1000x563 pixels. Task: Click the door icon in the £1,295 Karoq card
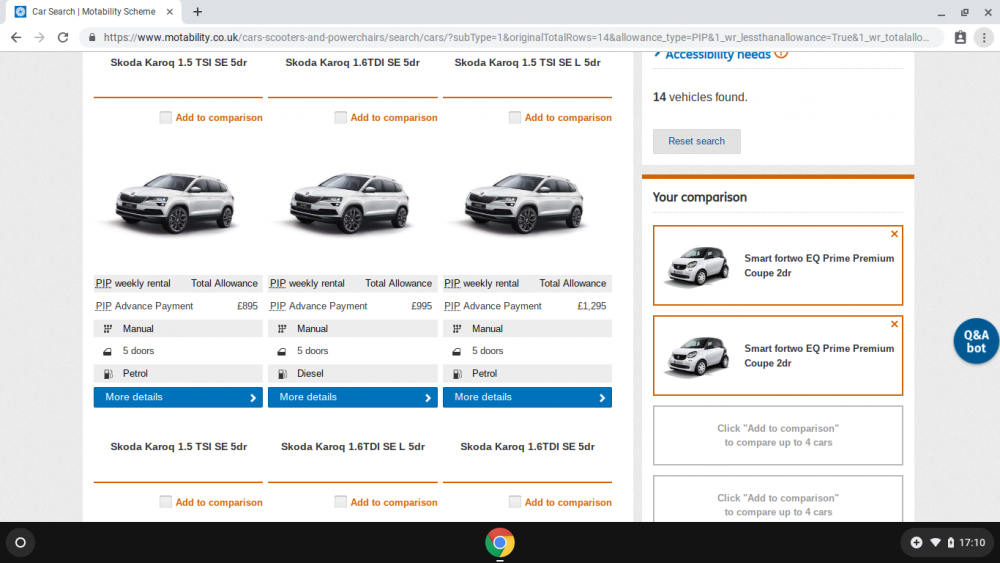[x=457, y=351]
